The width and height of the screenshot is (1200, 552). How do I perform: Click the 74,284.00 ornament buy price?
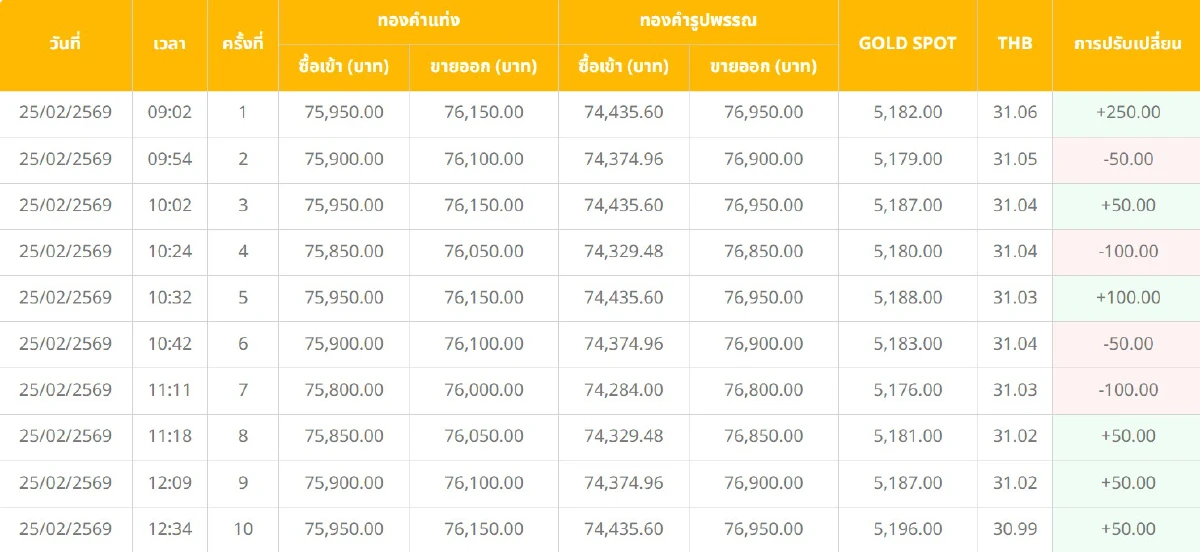pos(623,390)
